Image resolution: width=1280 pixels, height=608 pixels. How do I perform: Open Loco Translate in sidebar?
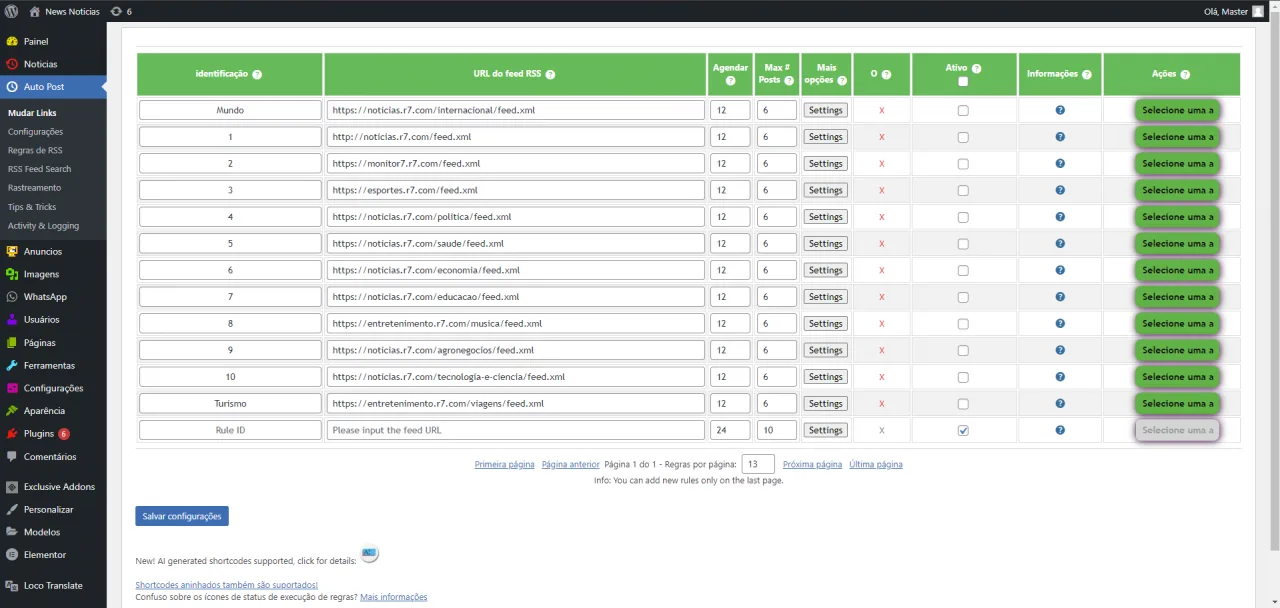click(x=53, y=586)
